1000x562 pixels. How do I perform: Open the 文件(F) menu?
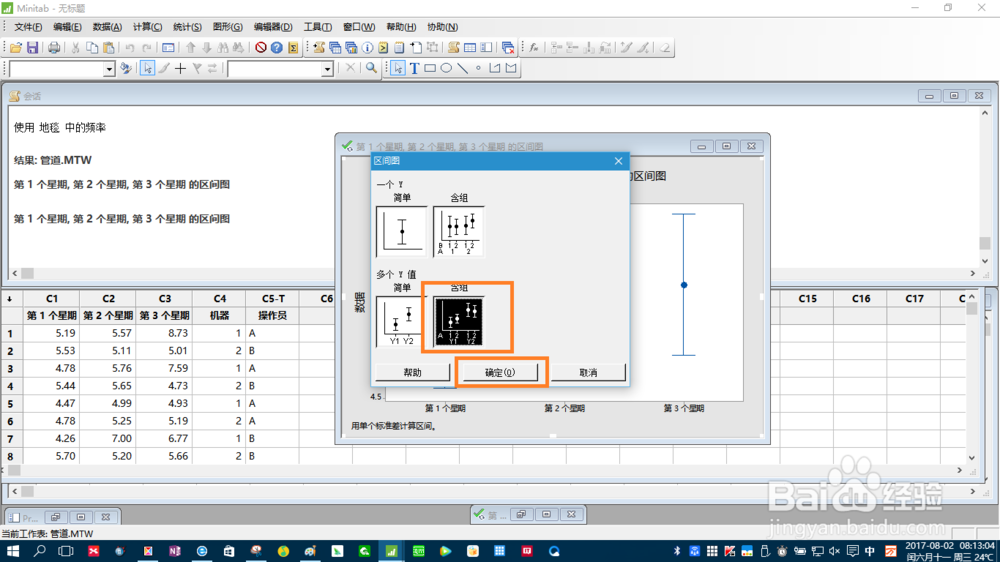pos(28,27)
